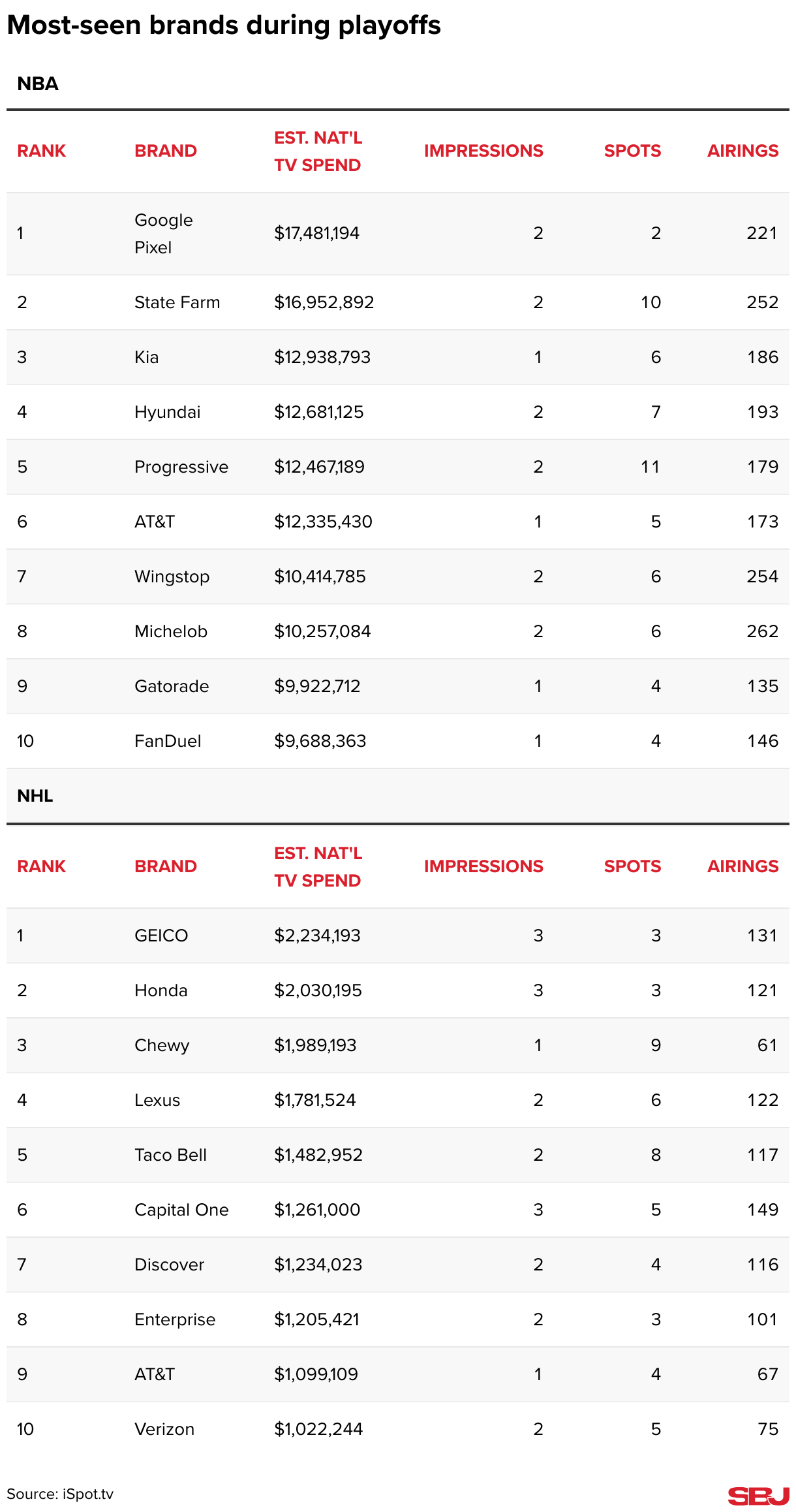
Task: Click NBA table's IMPRESSIONS column header
Action: pos(483,151)
